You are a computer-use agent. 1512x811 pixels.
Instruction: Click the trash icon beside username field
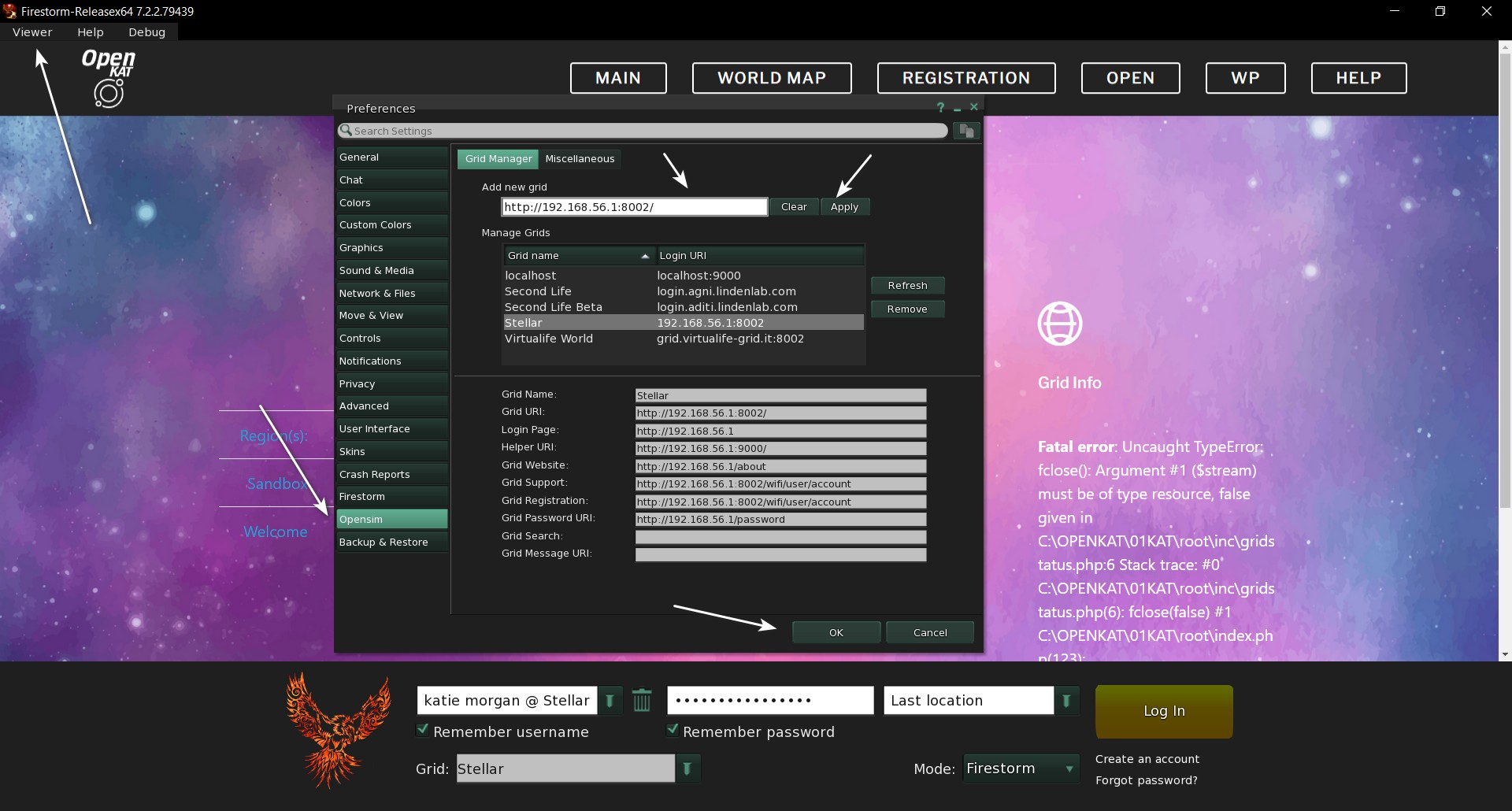pyautogui.click(x=642, y=700)
